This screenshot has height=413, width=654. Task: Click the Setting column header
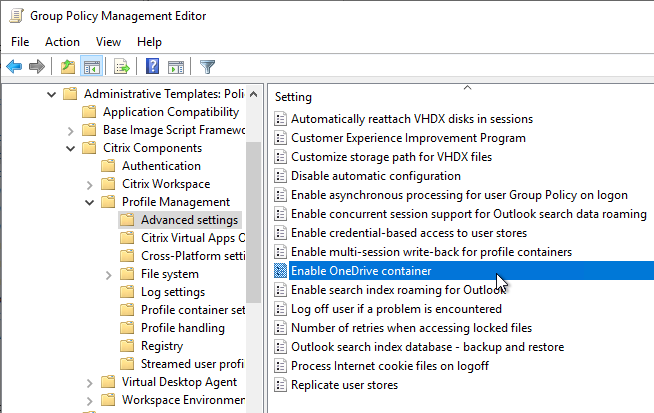293,97
